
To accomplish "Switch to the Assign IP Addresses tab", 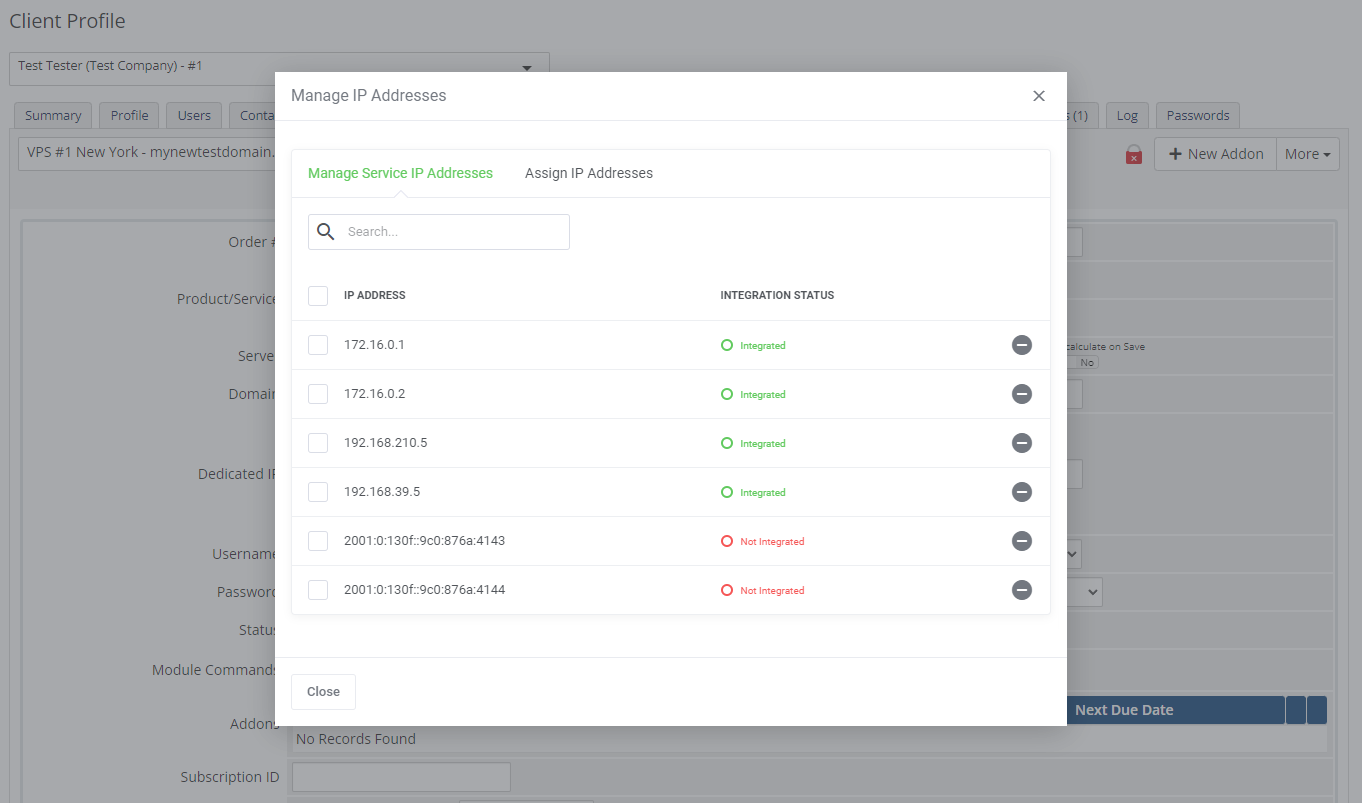I will [588, 173].
